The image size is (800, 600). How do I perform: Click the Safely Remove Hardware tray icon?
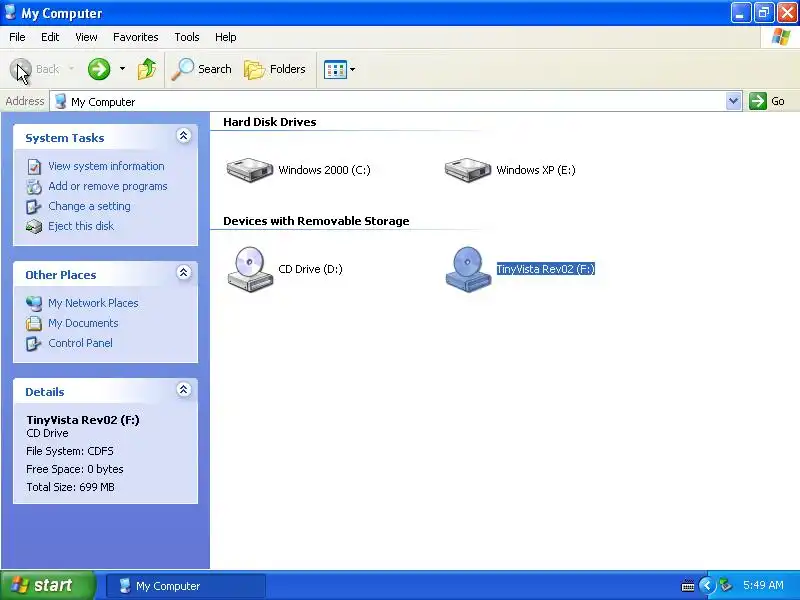pyautogui.click(x=726, y=585)
